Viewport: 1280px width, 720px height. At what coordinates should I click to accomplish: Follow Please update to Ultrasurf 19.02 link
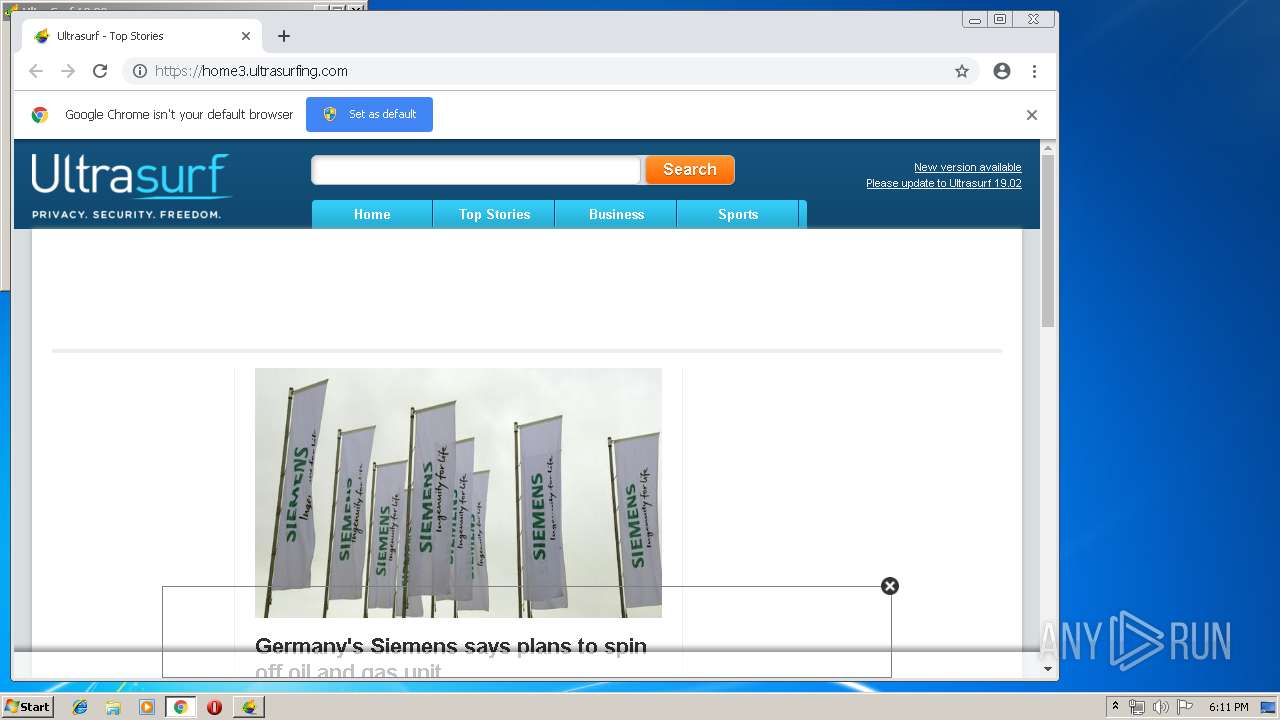(x=944, y=183)
